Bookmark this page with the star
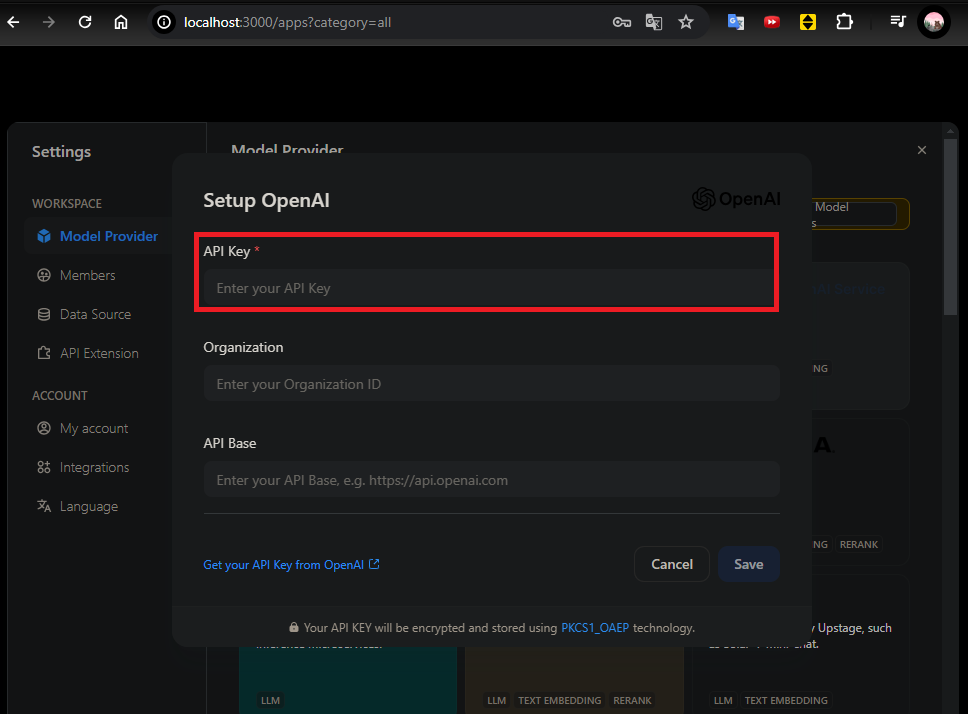Viewport: 968px width, 714px height. click(686, 22)
